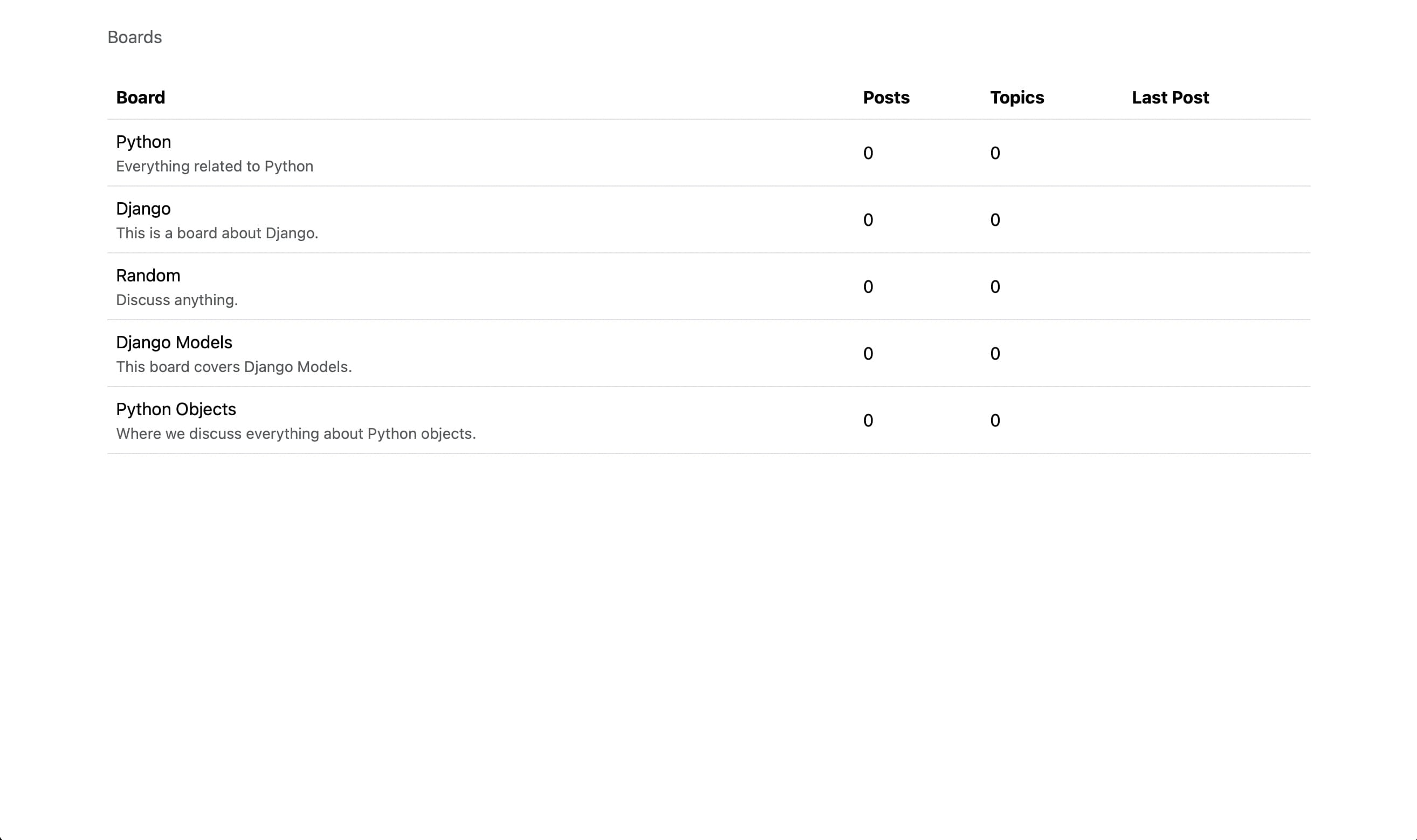Click Posts count in Python Objects row

pos(868,420)
